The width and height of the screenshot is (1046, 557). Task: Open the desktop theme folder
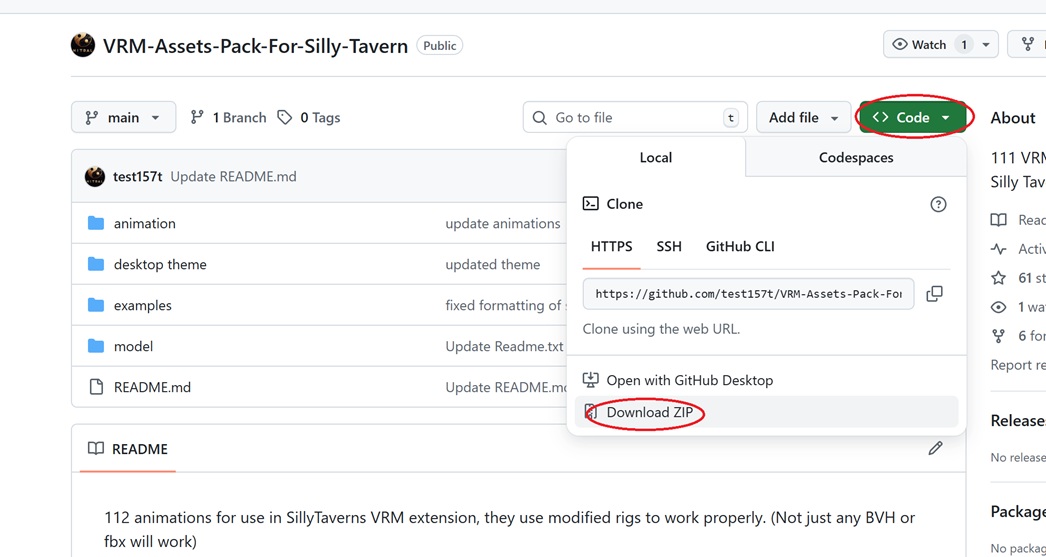click(x=160, y=264)
